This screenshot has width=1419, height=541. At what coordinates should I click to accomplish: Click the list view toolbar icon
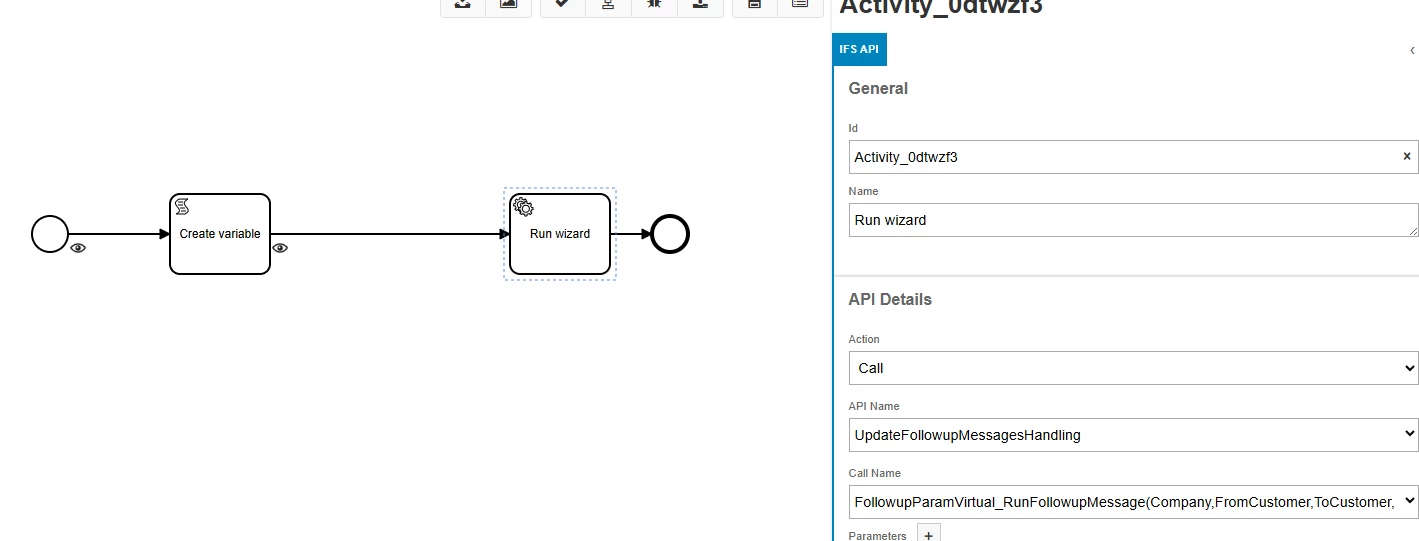(x=800, y=5)
